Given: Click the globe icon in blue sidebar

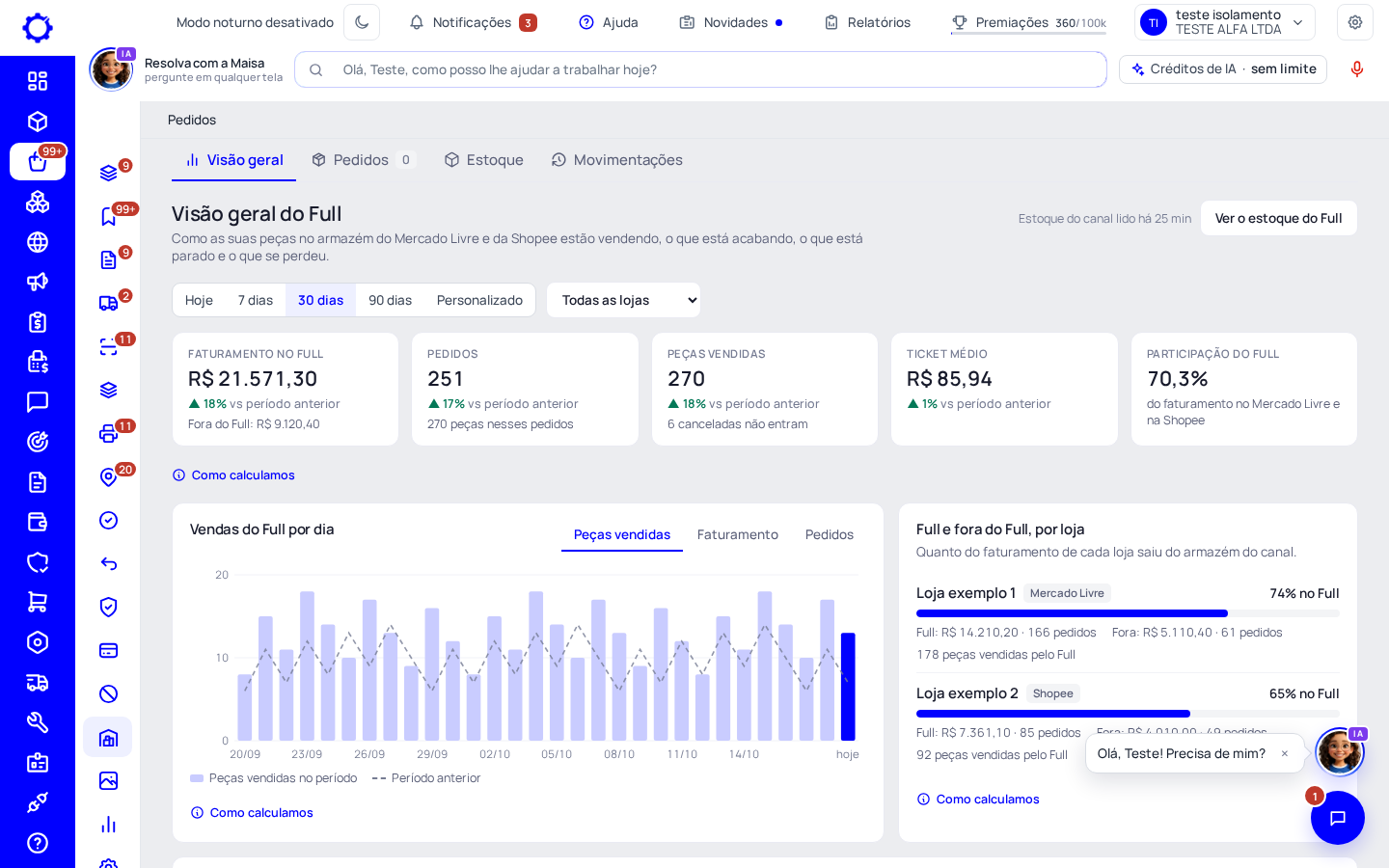Looking at the screenshot, I should [38, 242].
